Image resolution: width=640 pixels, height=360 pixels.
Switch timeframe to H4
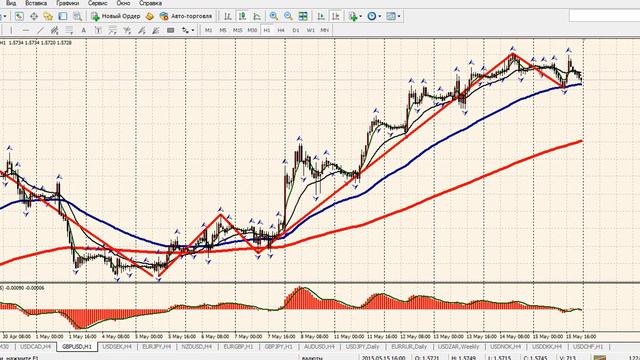(x=281, y=30)
